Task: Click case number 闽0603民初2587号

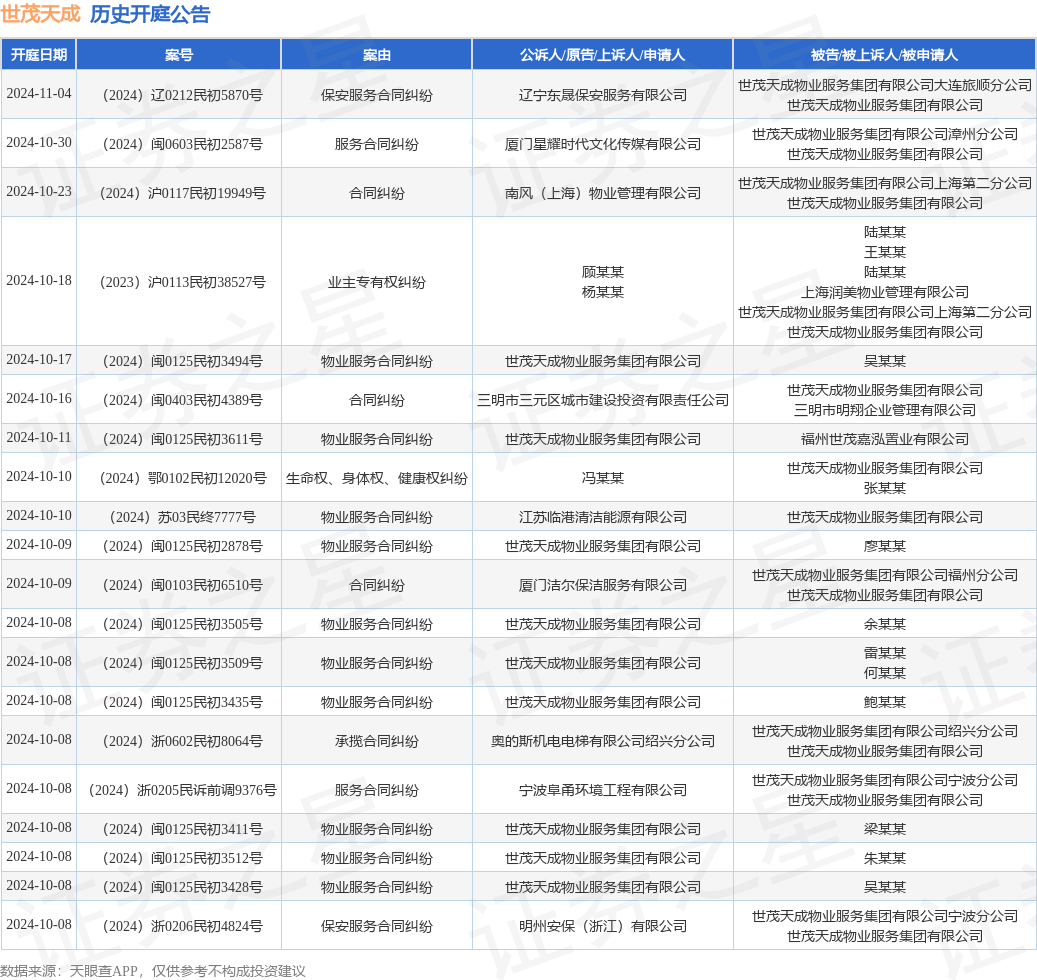Action: (183, 144)
